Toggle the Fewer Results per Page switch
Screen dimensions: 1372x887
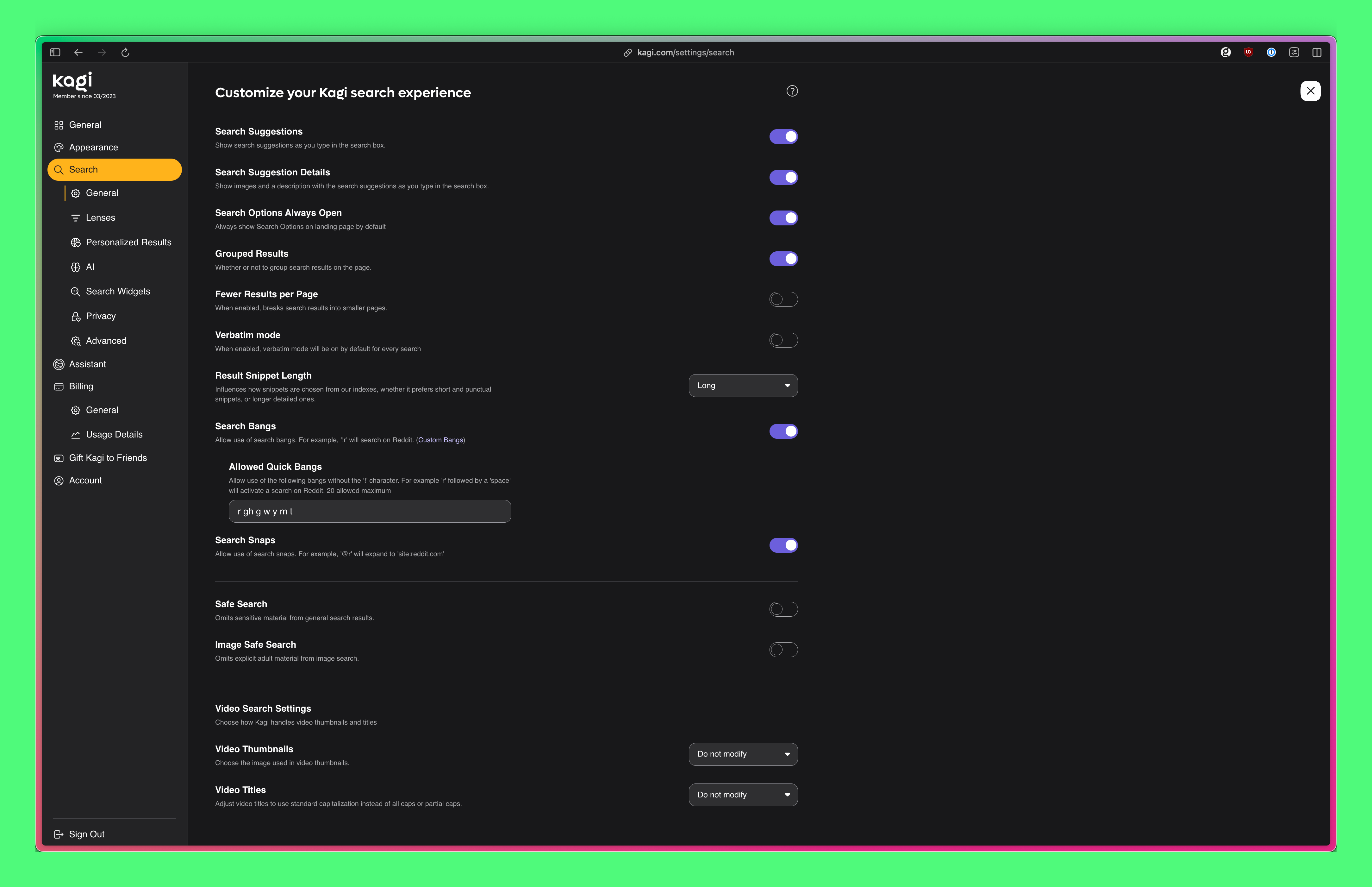(783, 299)
